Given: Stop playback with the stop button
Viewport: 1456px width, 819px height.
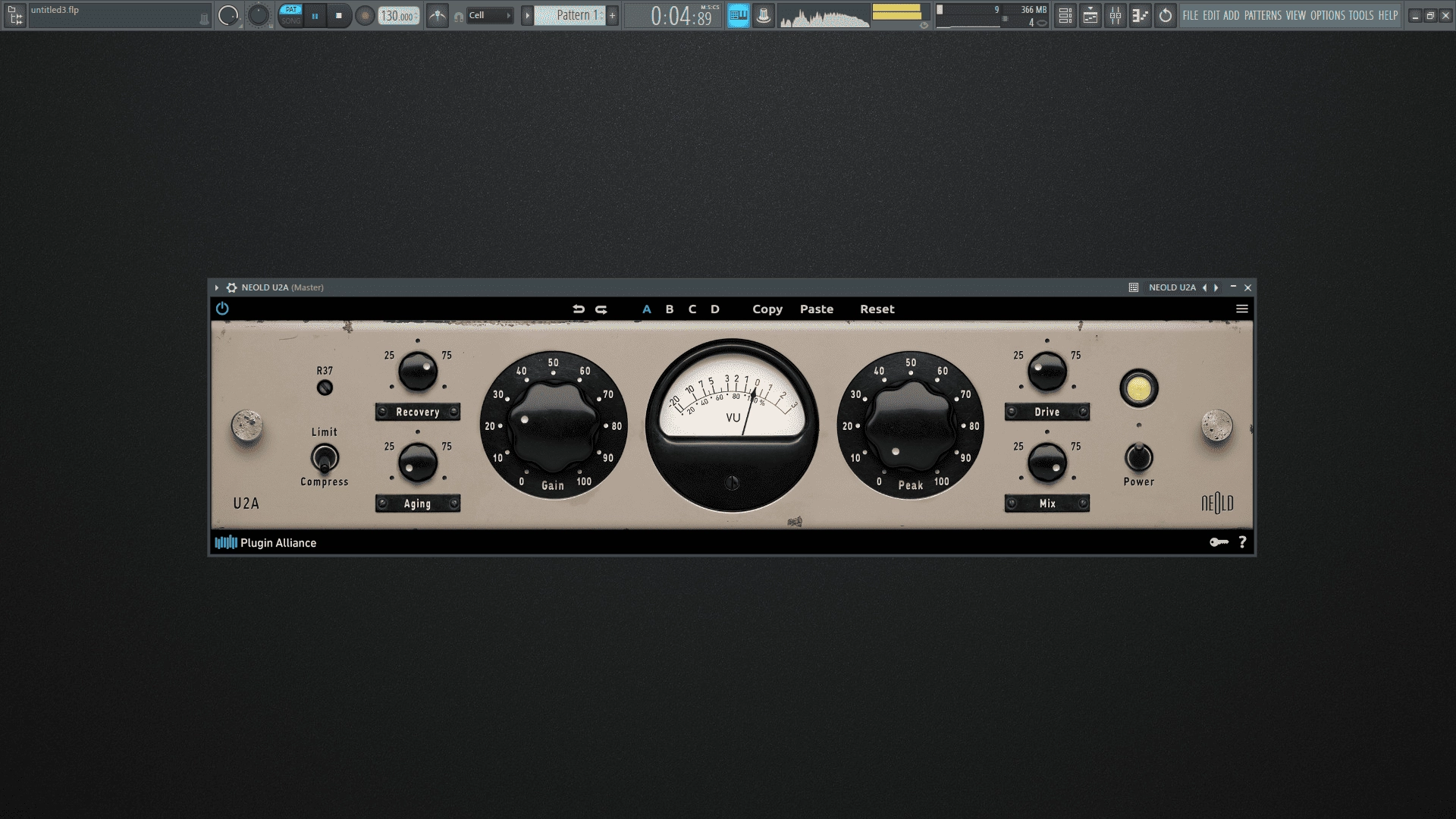Looking at the screenshot, I should coord(339,16).
